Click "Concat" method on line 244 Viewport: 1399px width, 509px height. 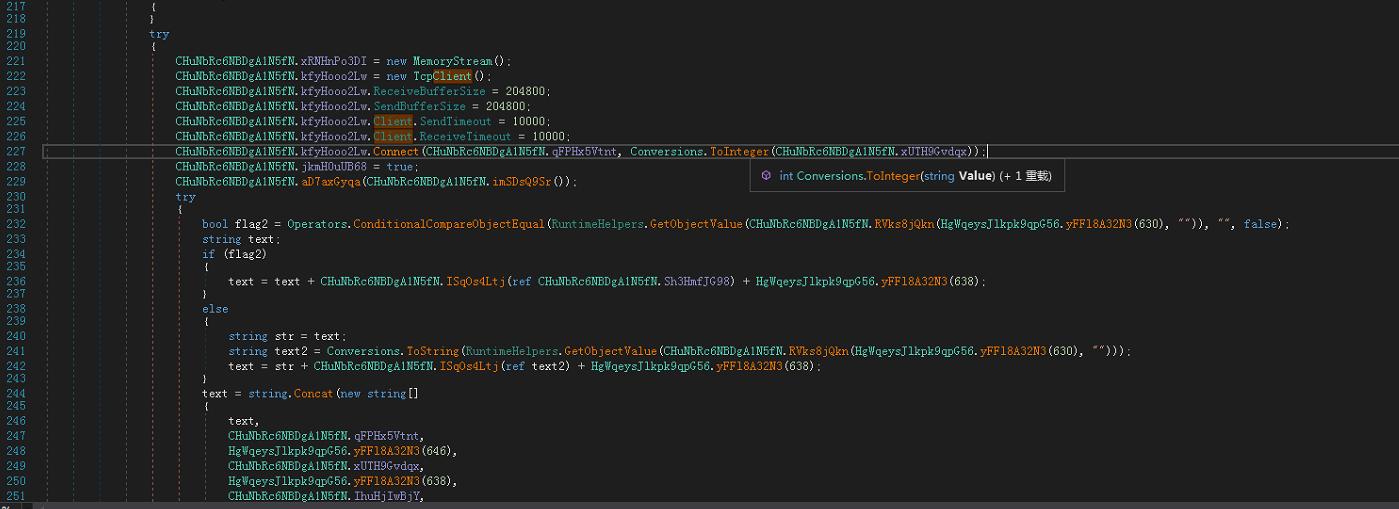(x=313, y=394)
